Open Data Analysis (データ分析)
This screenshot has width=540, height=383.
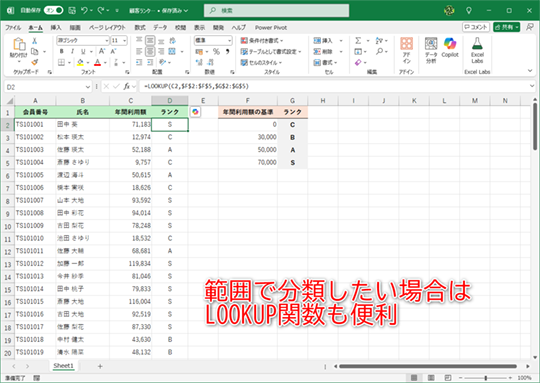(431, 50)
